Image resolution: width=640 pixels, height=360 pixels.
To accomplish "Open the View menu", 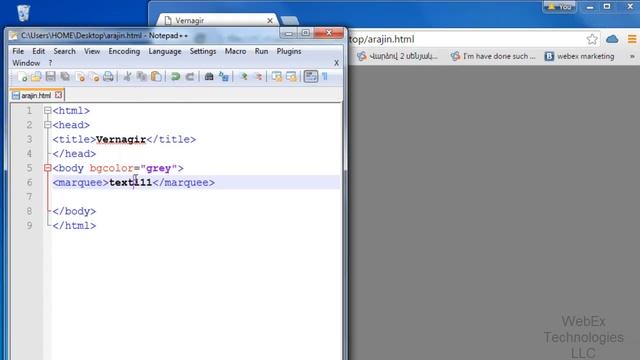I will pyautogui.click(x=92, y=51).
